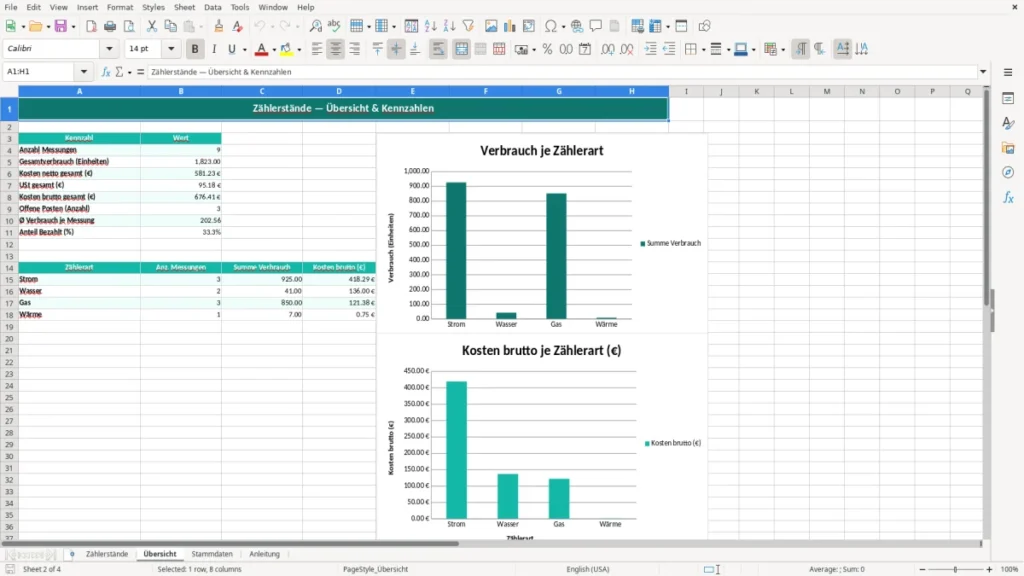Toggle Center Vertically alignment
Image resolution: width=1024 pixels, height=576 pixels.
pos(396,49)
